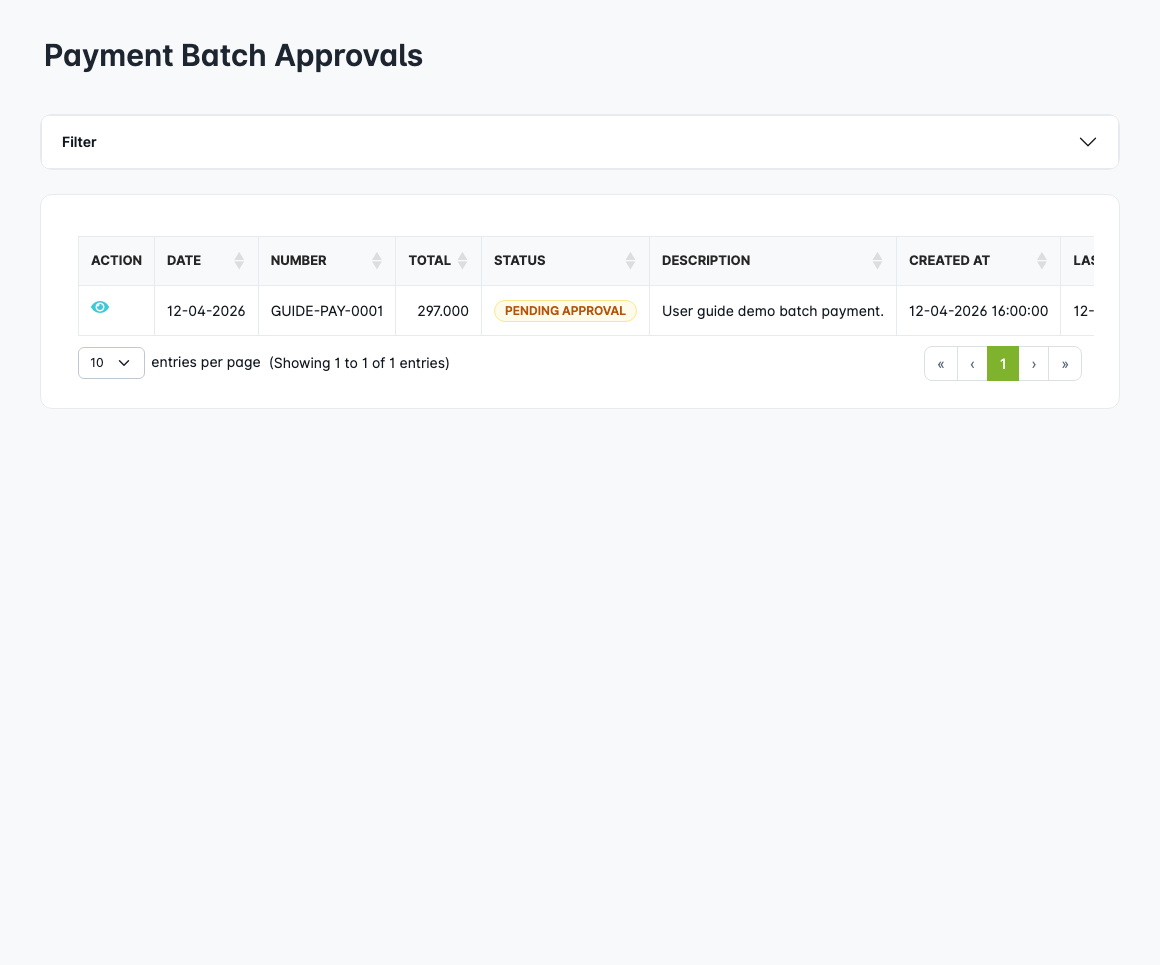Screen dimensions: 1160x965
Task: Select the GUIDE-PAY-0001 batch row
Action: point(326,310)
